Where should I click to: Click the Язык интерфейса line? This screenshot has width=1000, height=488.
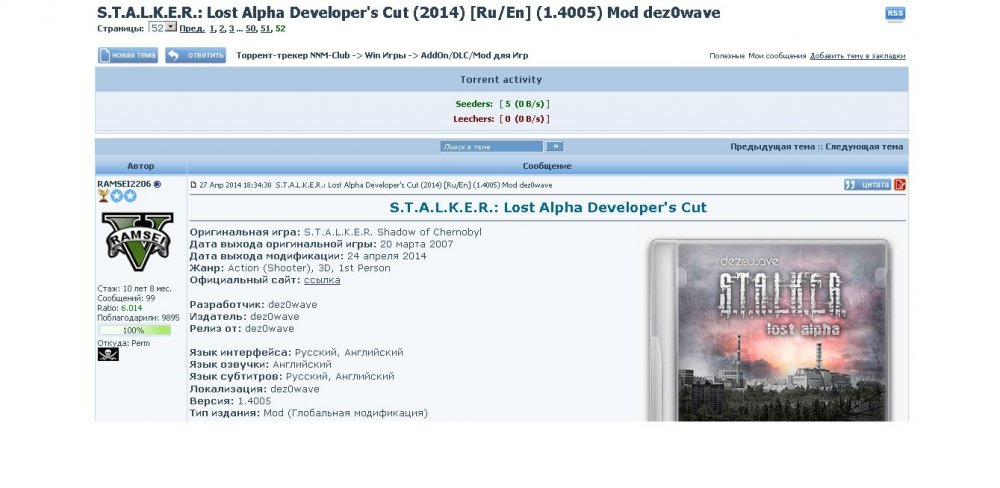297,352
